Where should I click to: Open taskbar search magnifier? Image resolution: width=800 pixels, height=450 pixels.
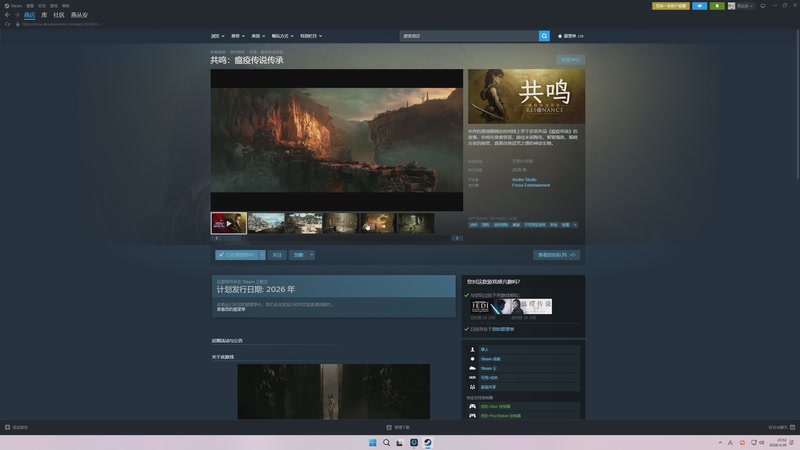point(386,442)
